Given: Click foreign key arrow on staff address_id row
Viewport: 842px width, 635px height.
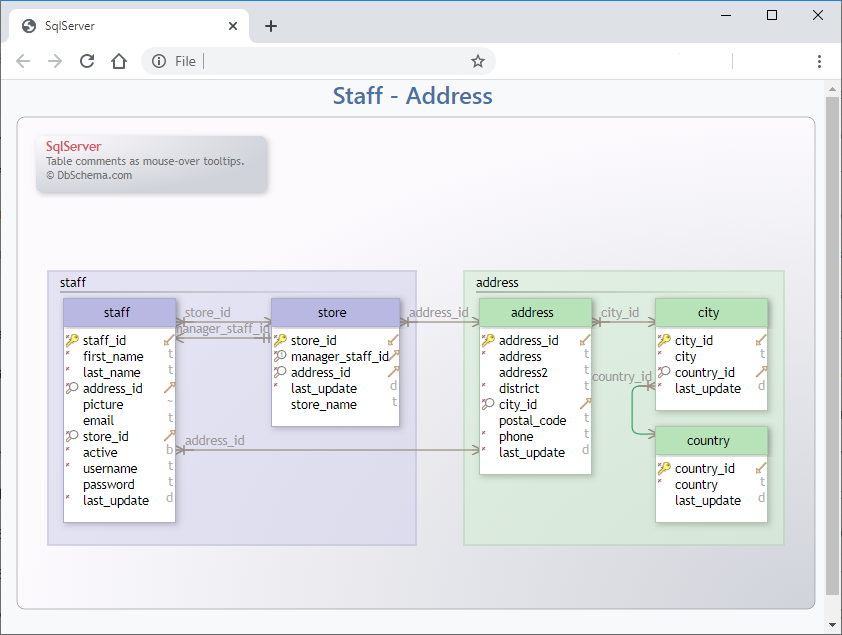Looking at the screenshot, I should pos(169,387).
